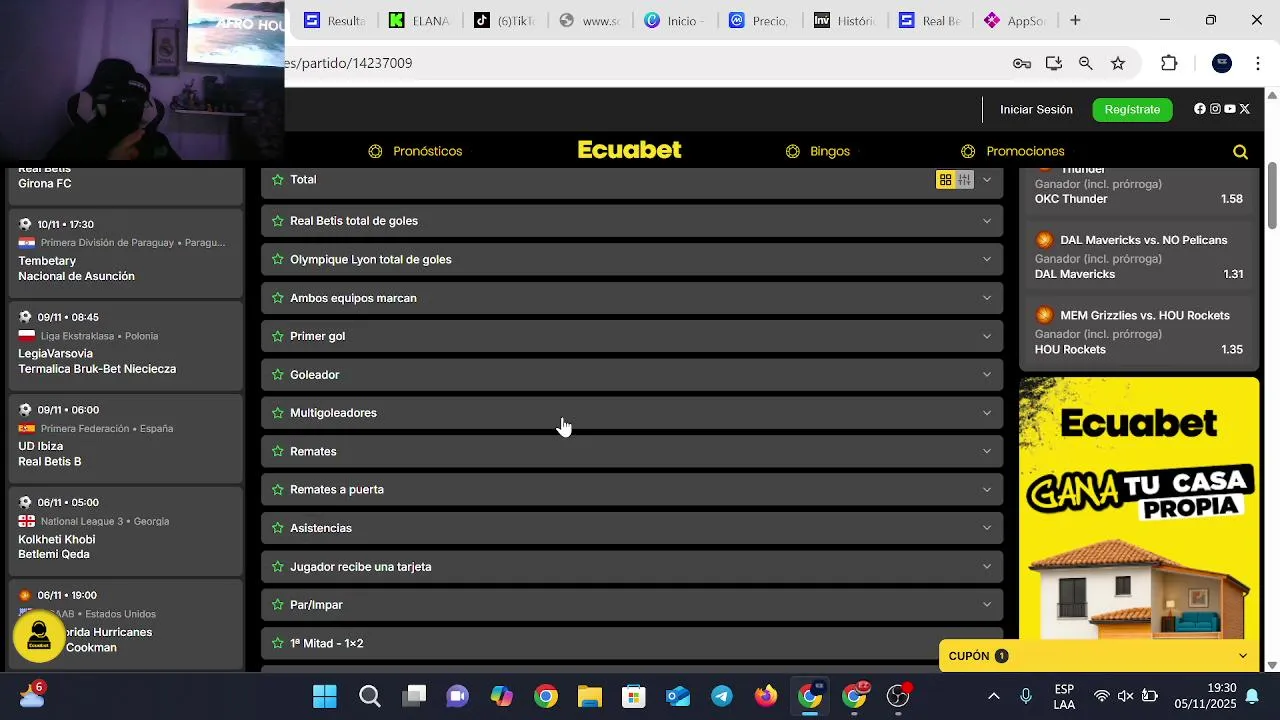The width and height of the screenshot is (1280, 720).
Task: Launch File Explorer from taskbar
Action: pos(590,696)
